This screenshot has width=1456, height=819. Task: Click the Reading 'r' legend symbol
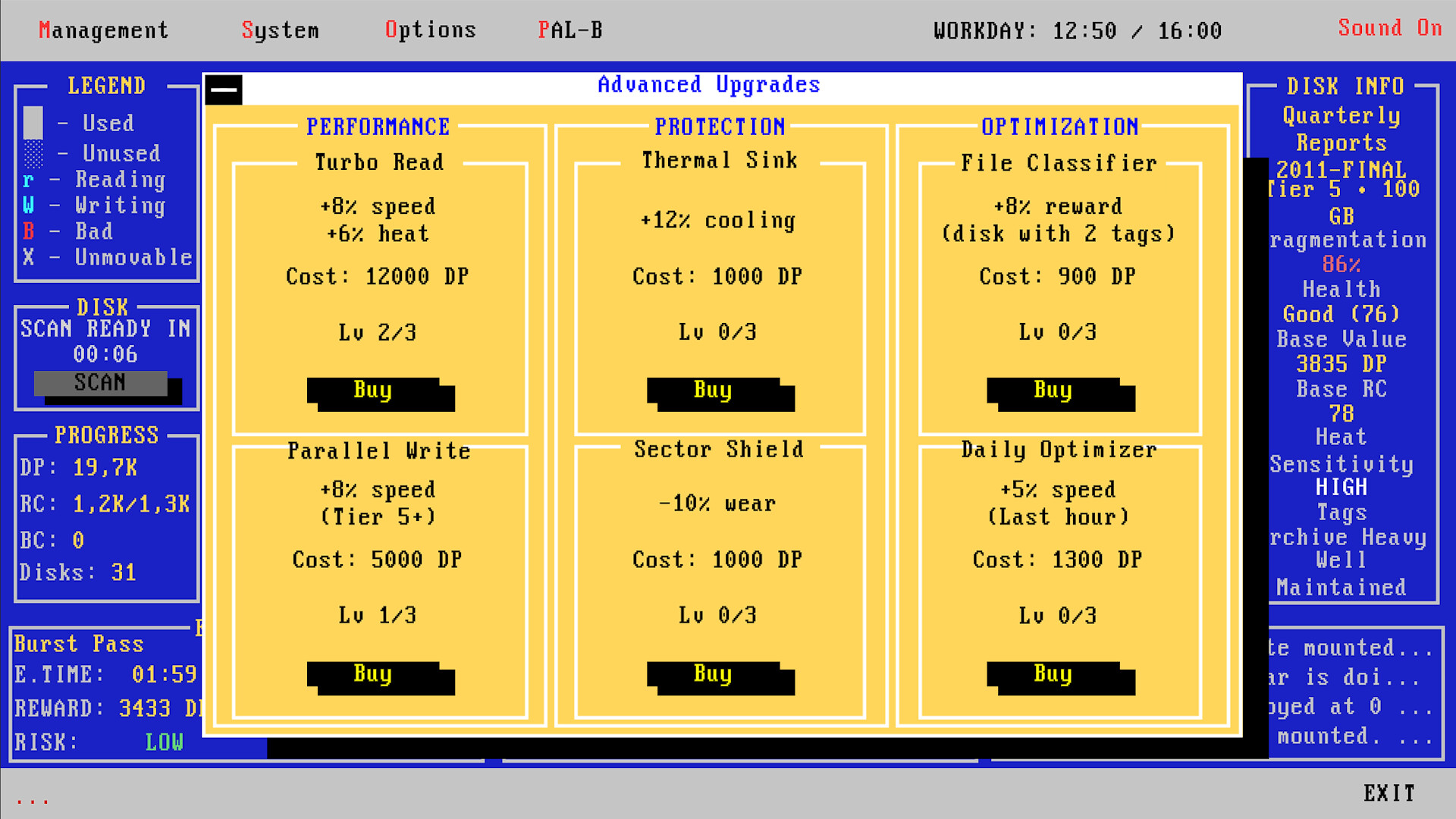tap(28, 180)
